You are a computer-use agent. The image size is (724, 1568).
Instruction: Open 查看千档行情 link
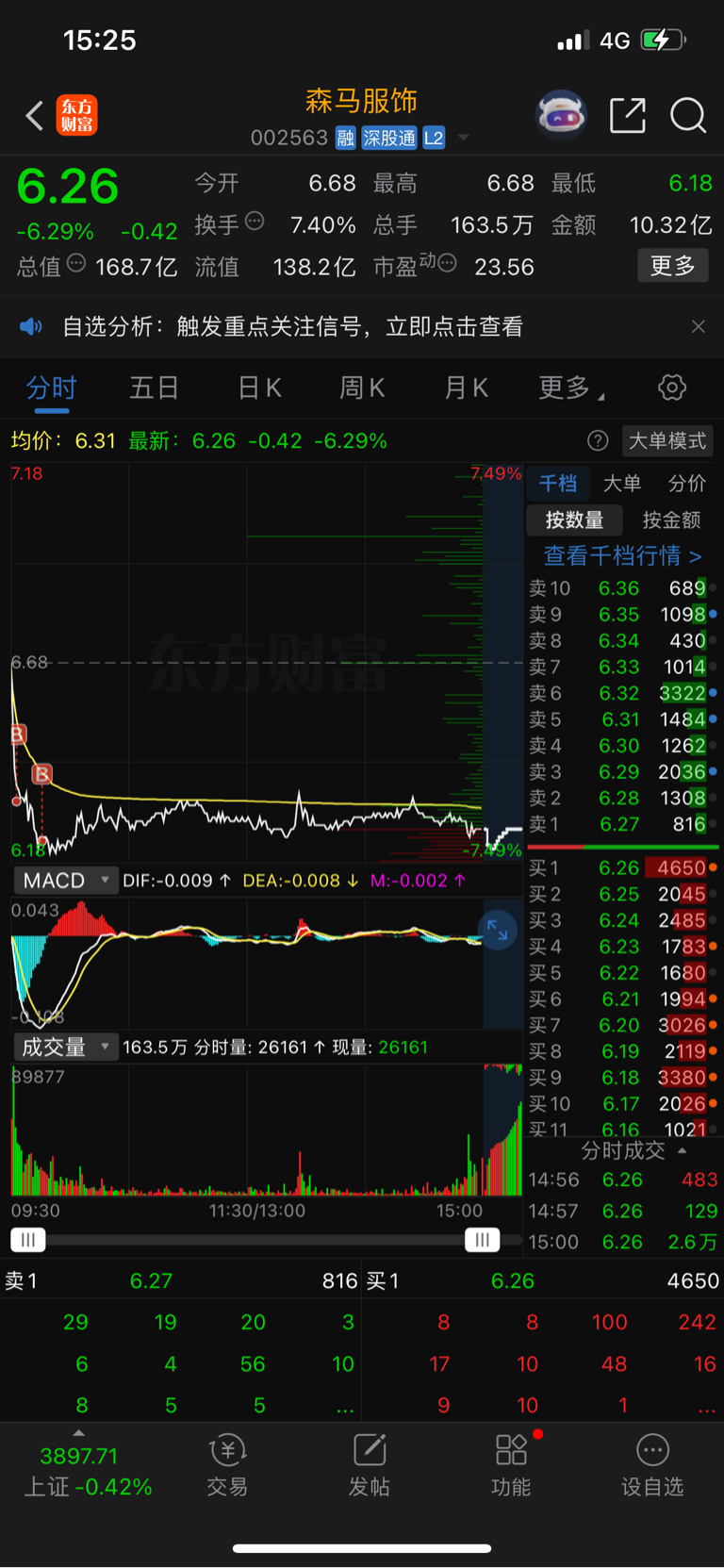(622, 555)
